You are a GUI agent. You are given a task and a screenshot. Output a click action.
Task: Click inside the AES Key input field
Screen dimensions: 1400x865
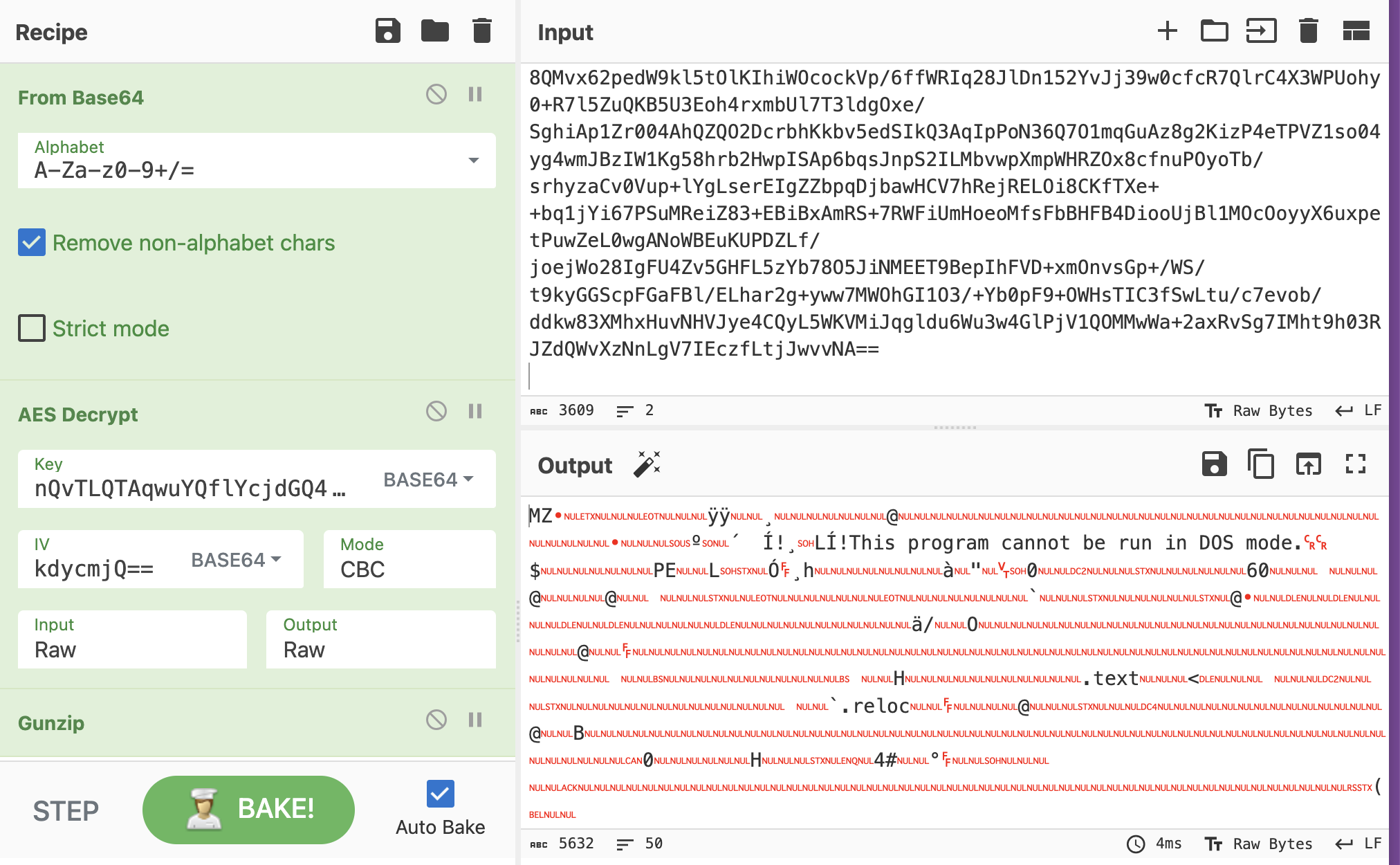tap(190, 489)
